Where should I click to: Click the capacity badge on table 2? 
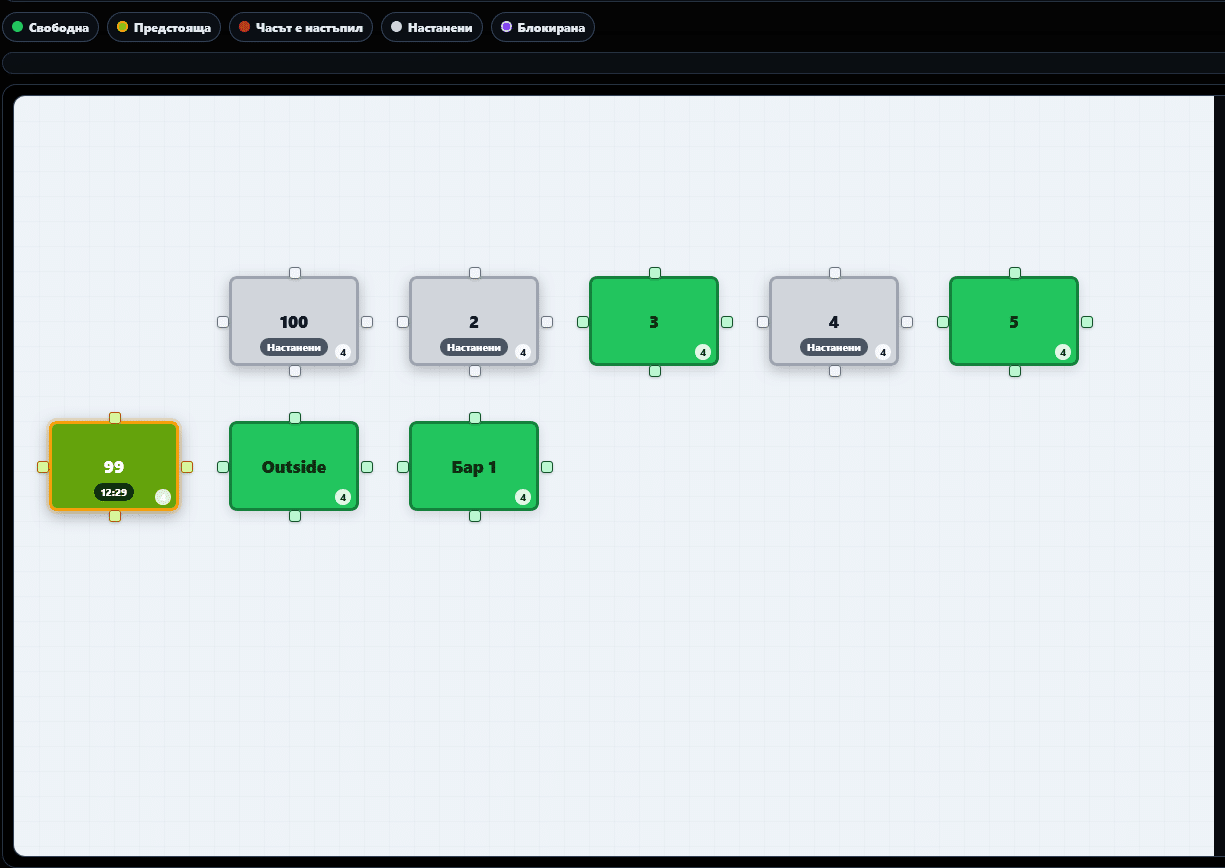click(x=523, y=352)
